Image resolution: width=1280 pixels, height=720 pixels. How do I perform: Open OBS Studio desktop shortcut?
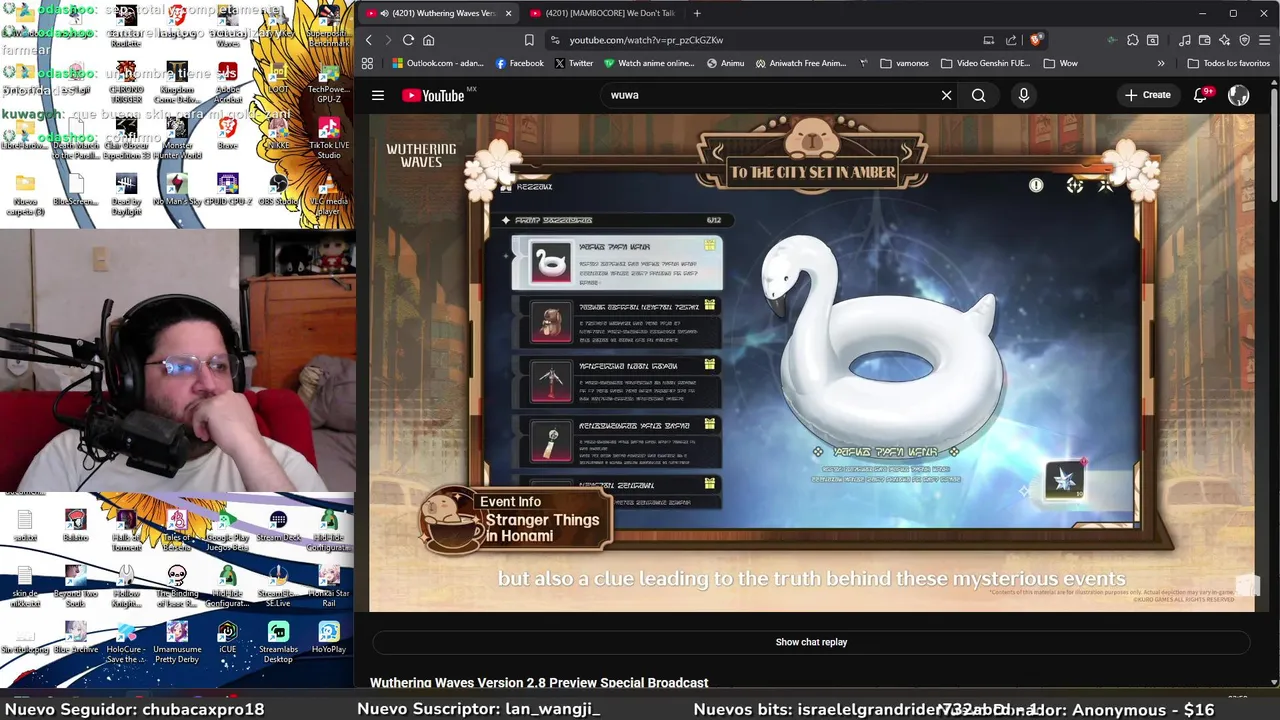278,187
